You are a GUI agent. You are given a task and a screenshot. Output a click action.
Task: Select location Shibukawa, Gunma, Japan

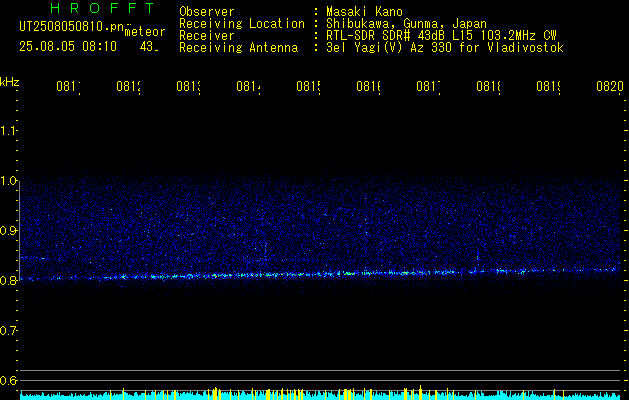pyautogui.click(x=406, y=24)
